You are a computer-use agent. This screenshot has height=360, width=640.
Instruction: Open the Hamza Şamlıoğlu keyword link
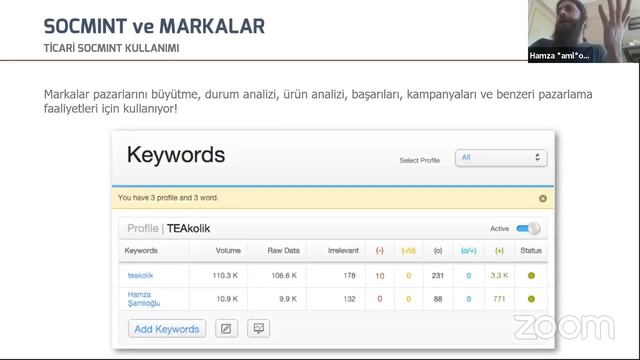pos(144,299)
